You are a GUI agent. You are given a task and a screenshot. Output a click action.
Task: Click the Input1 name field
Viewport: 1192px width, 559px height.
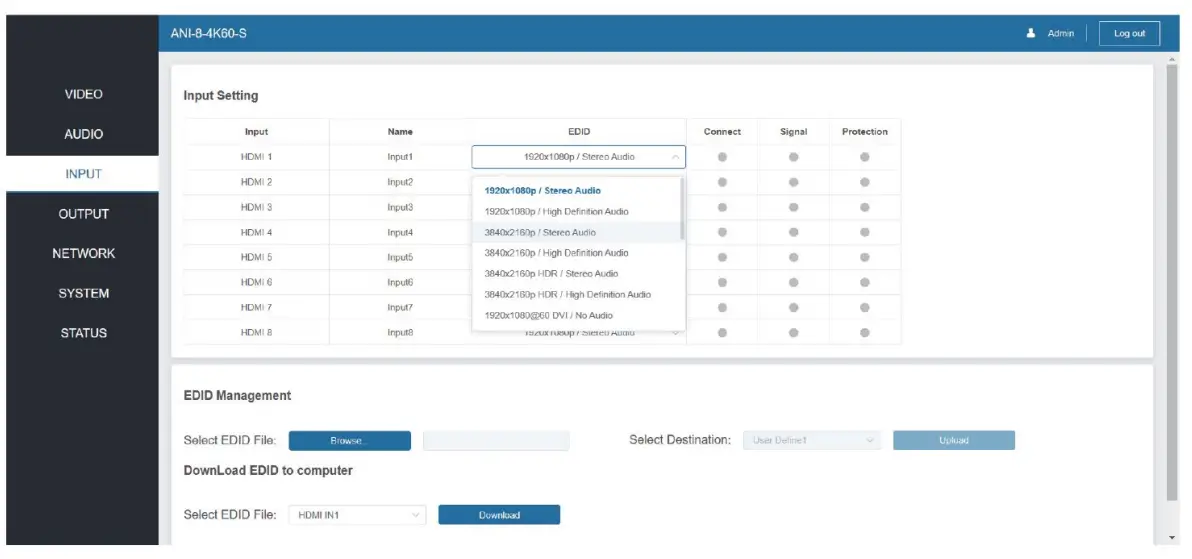click(400, 157)
